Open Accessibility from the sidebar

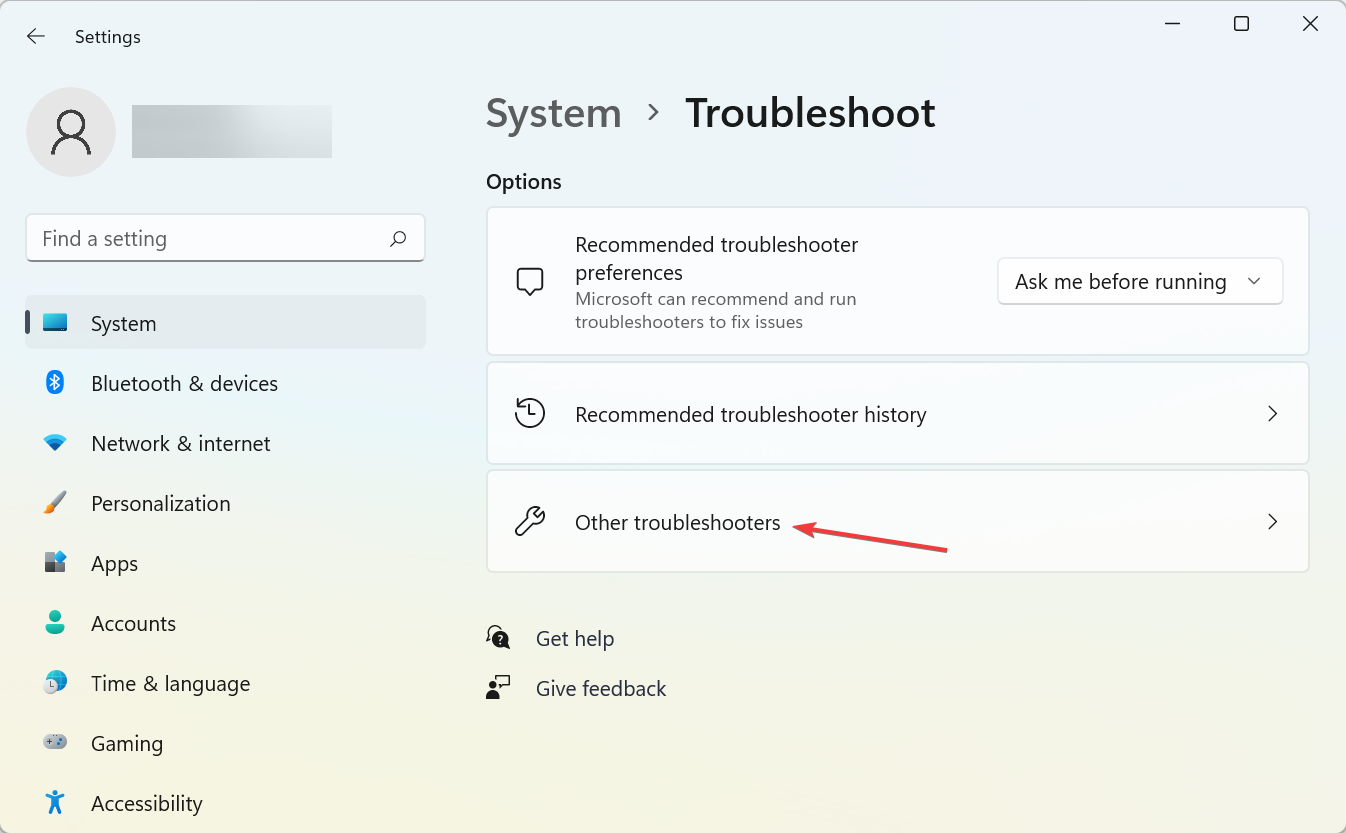pyautogui.click(x=146, y=804)
